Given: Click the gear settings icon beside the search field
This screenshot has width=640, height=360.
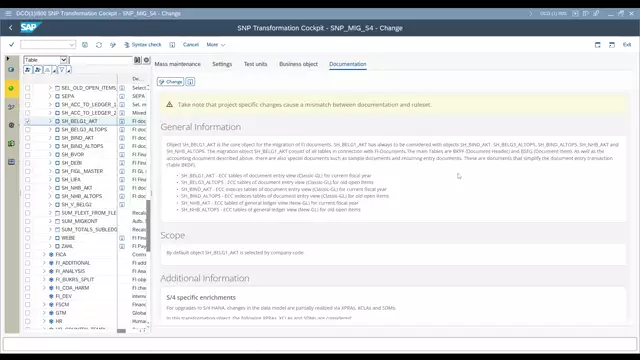Looking at the screenshot, I should pos(147,60).
